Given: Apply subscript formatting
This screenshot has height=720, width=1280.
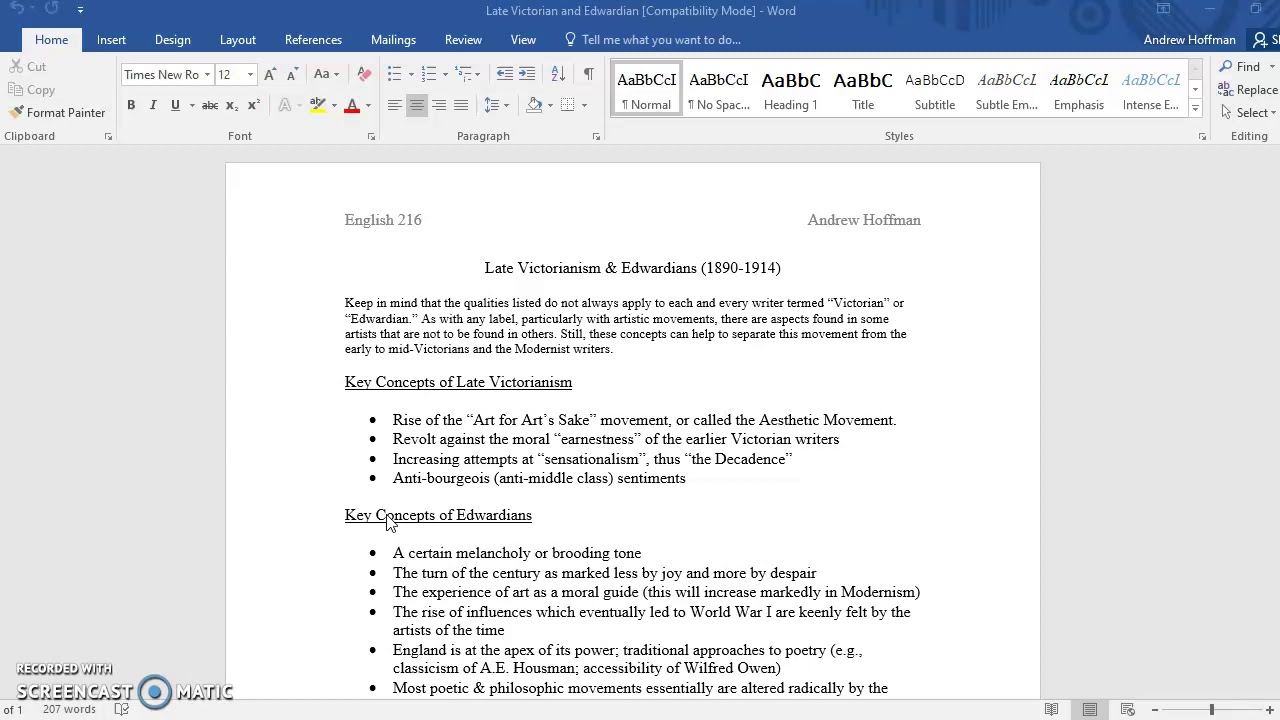Looking at the screenshot, I should [232, 105].
